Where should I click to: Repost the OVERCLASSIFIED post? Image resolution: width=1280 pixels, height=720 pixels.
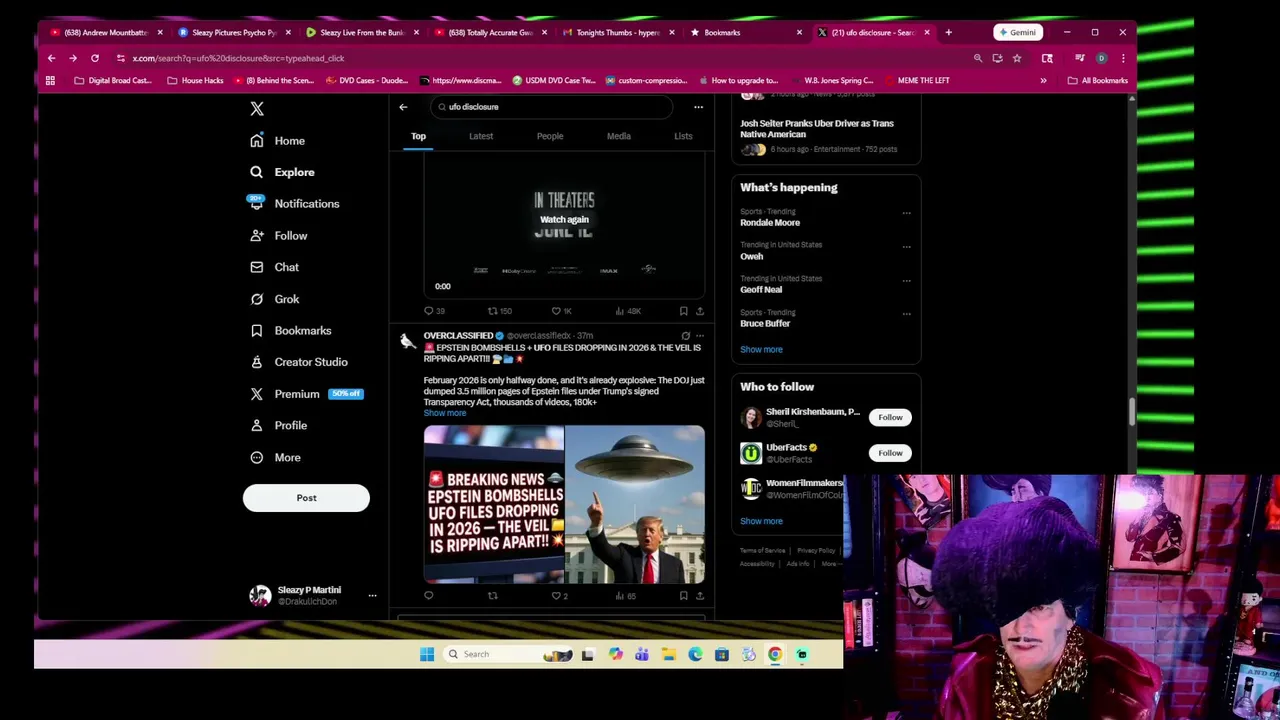pyautogui.click(x=492, y=596)
